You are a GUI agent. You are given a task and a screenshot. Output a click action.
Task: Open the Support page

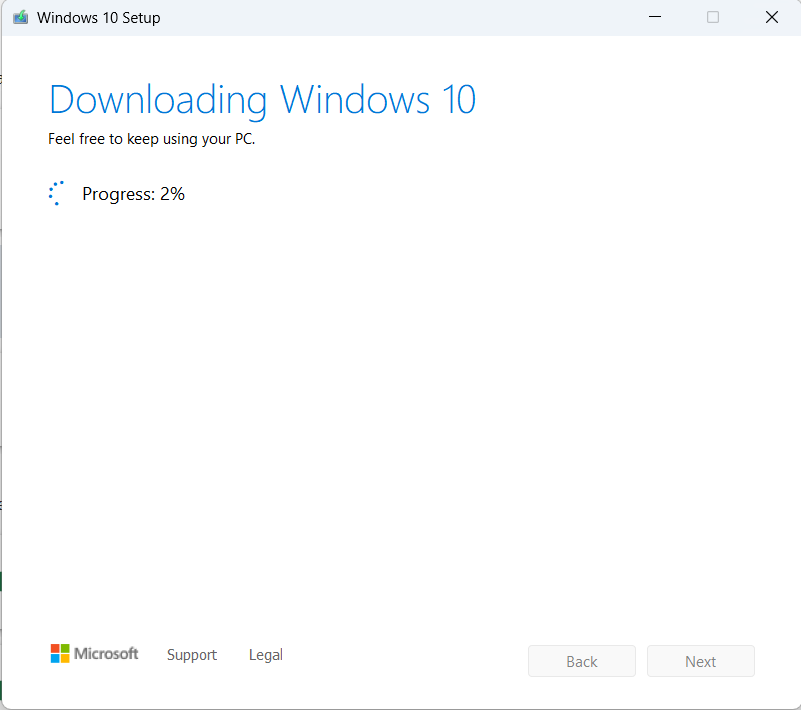click(192, 655)
